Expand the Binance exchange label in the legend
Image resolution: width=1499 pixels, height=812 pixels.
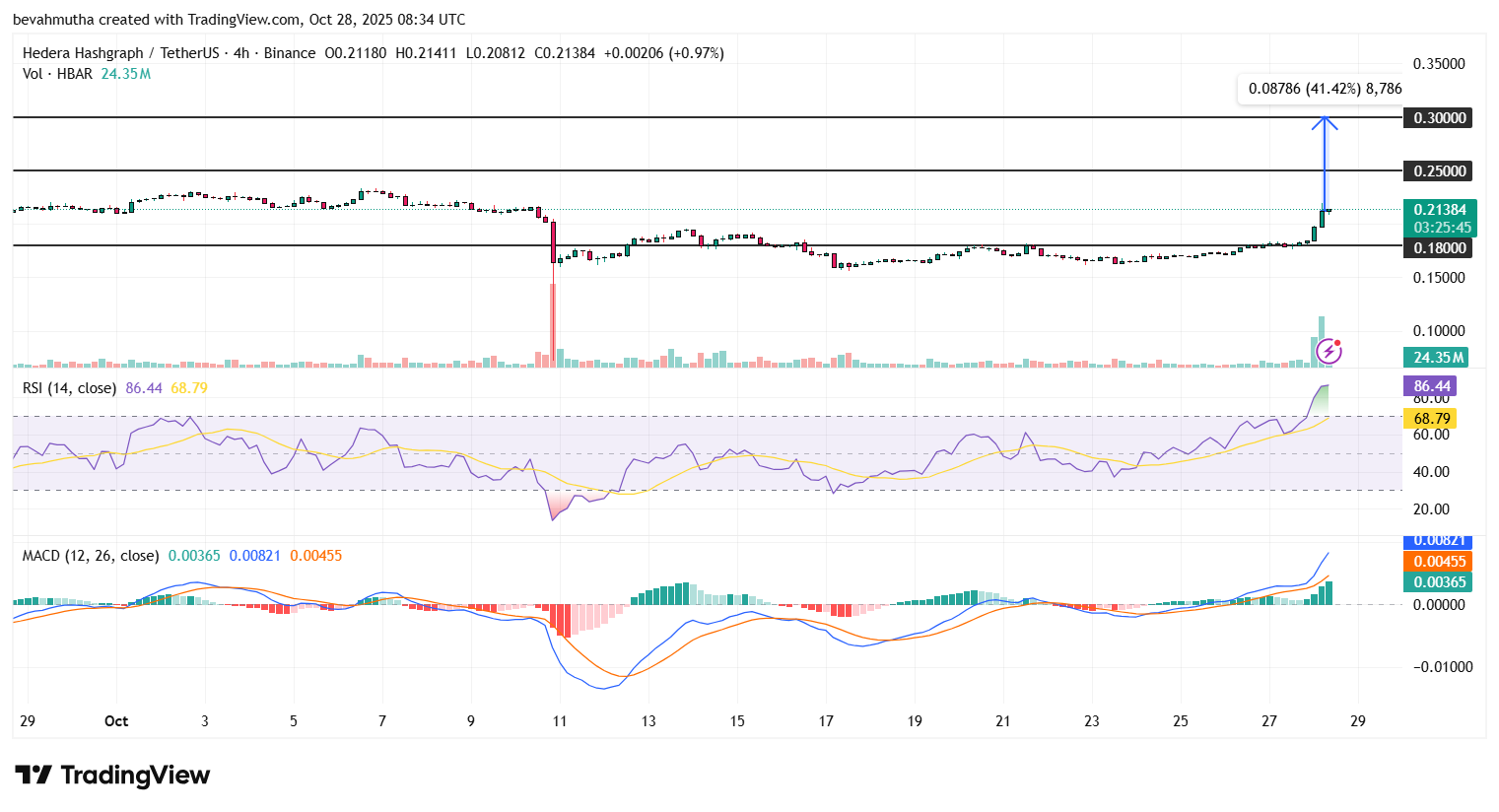coord(290,52)
